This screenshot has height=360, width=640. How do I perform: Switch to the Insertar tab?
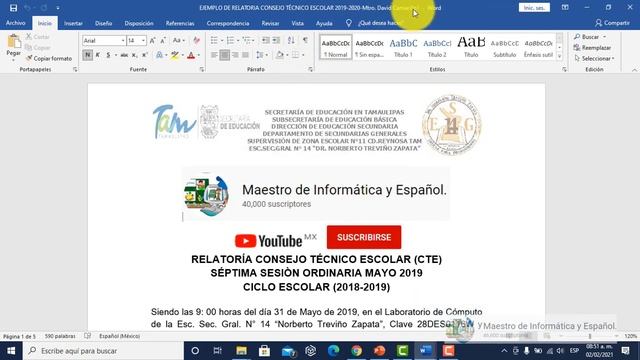pos(73,23)
